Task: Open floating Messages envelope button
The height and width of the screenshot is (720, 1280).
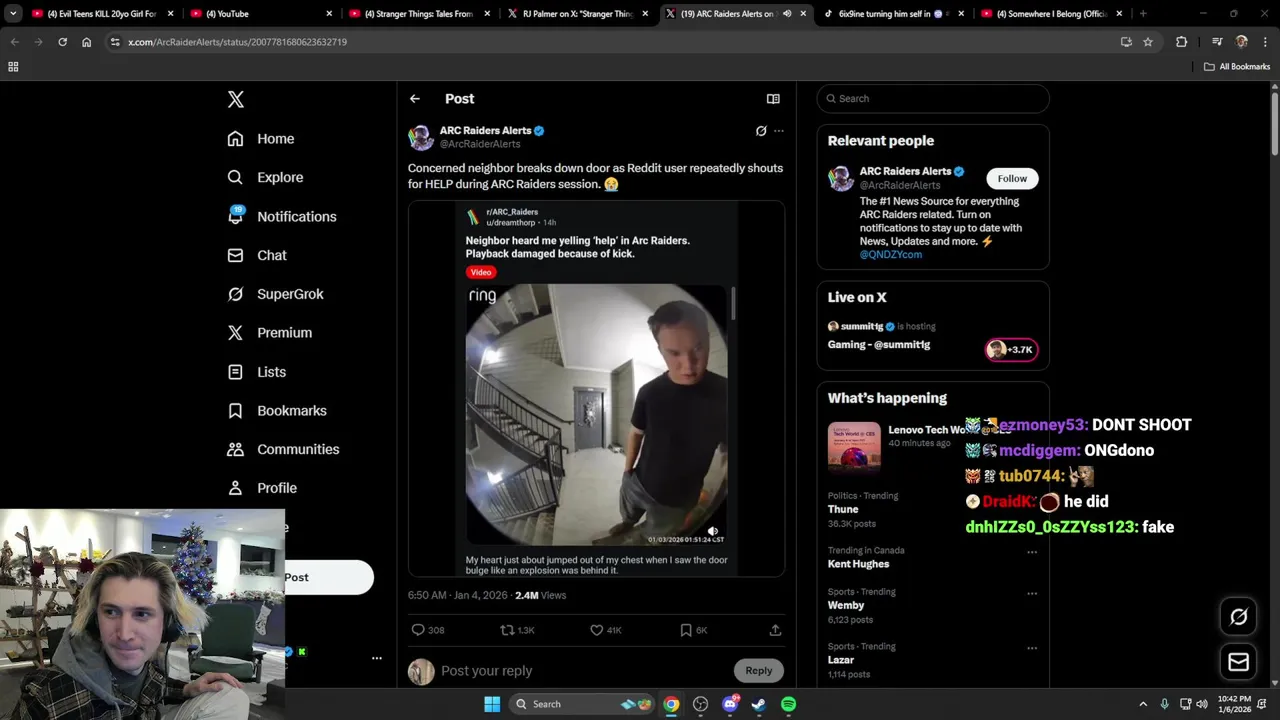Action: 1238,662
